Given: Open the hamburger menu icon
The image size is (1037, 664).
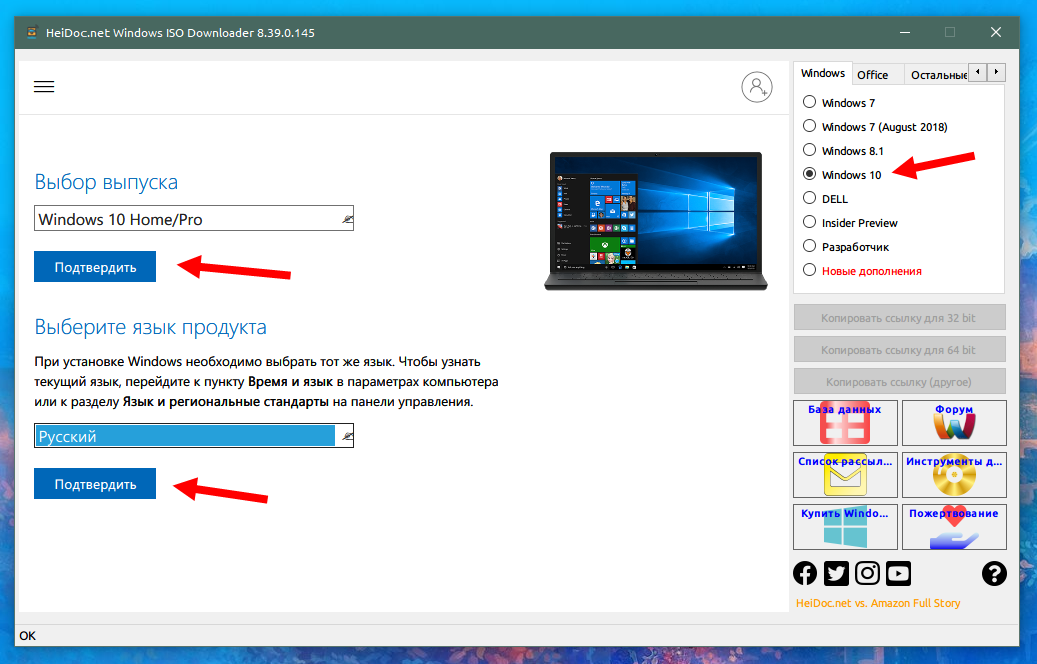Looking at the screenshot, I should point(44,87).
